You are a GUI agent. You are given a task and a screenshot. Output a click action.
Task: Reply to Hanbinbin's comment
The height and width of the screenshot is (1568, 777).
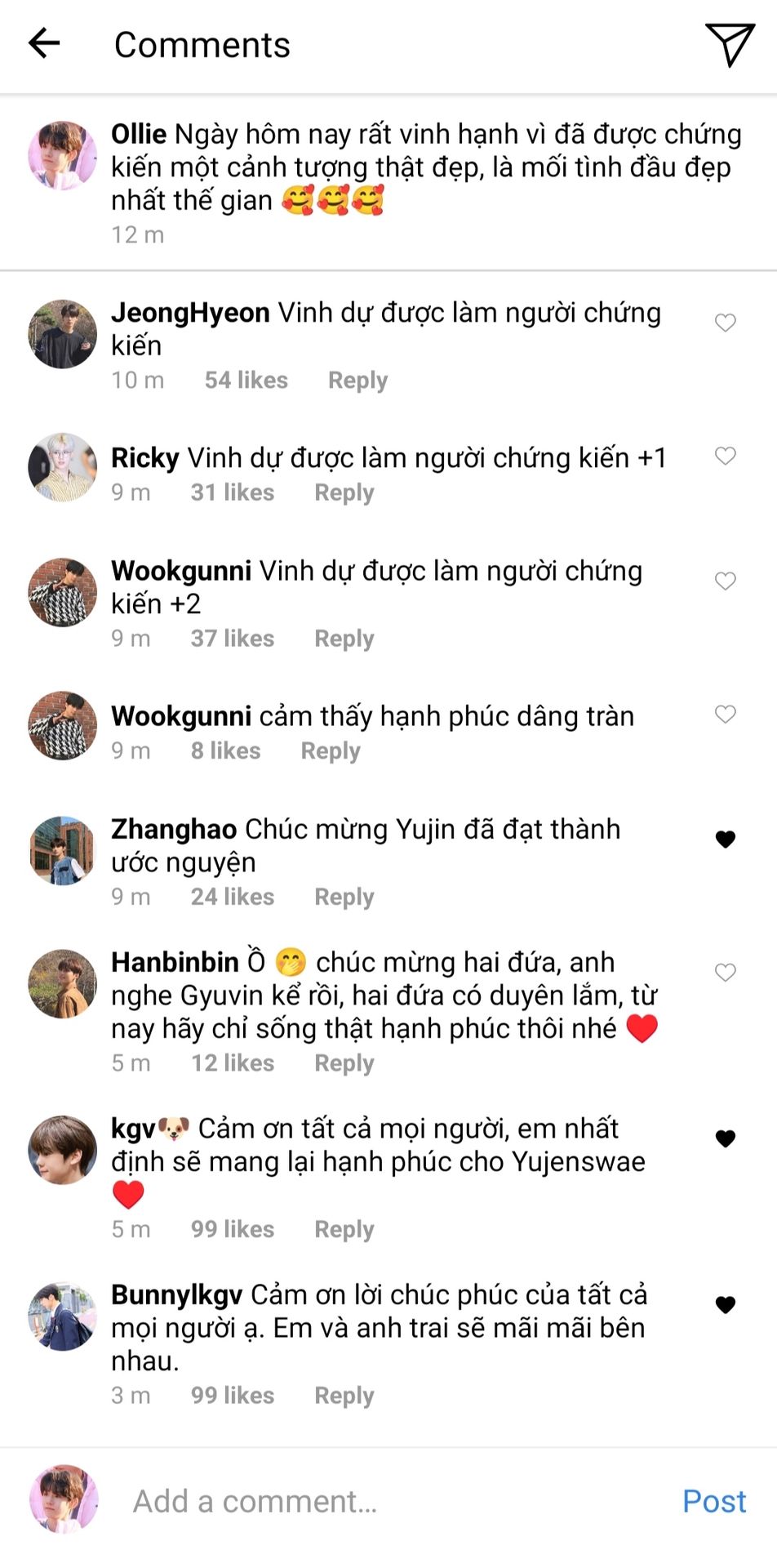[x=344, y=1063]
